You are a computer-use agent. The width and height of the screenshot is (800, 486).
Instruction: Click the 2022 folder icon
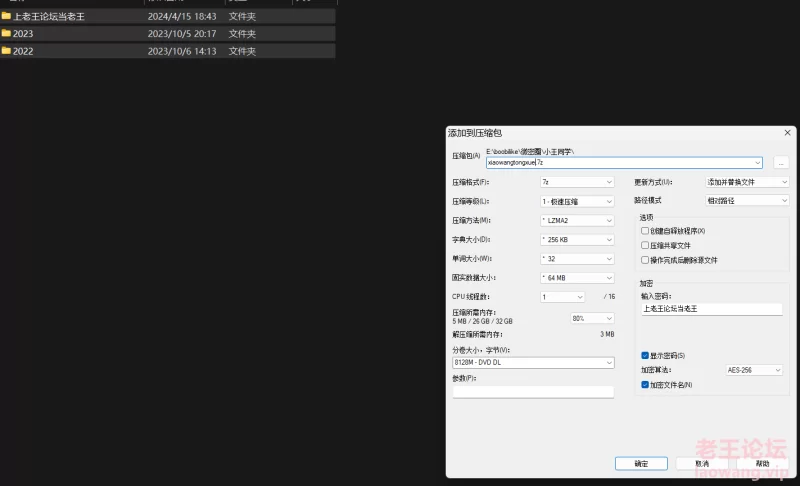6,50
